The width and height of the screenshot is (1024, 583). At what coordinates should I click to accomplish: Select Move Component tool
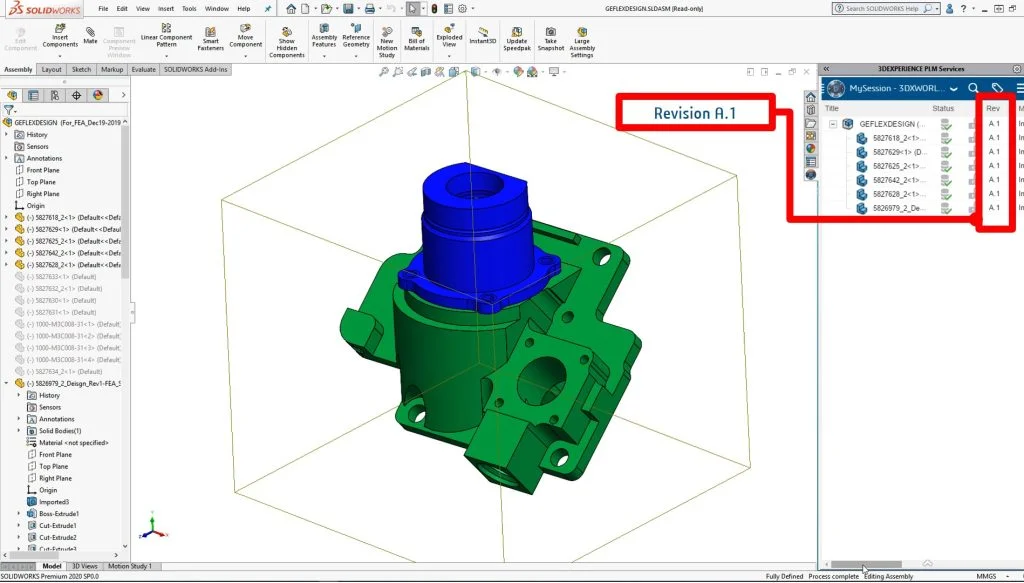(x=246, y=37)
